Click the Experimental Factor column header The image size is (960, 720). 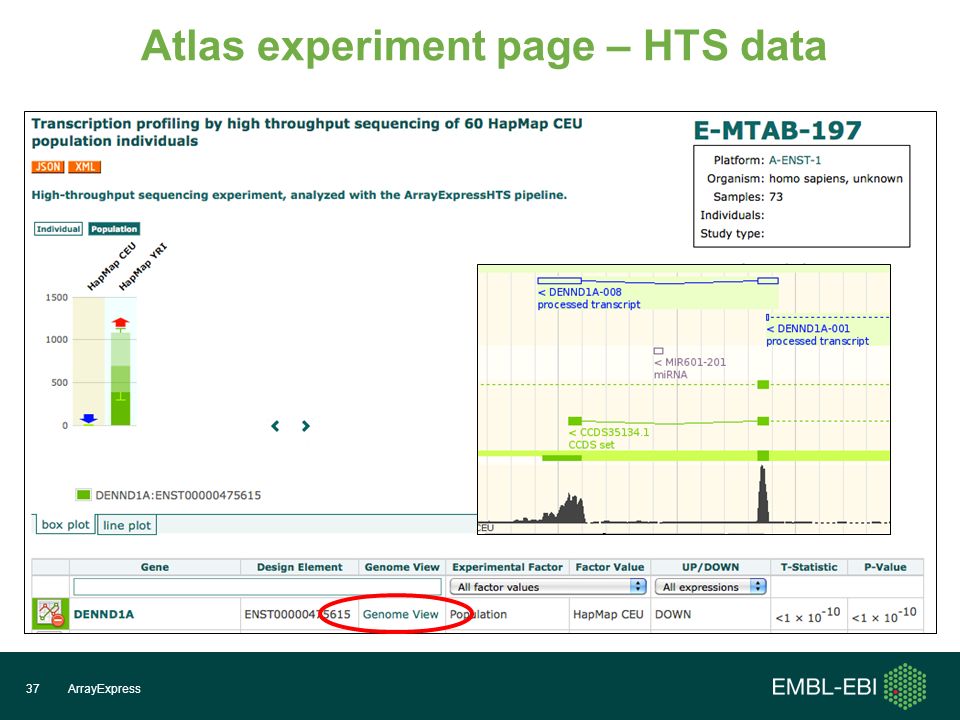(507, 567)
